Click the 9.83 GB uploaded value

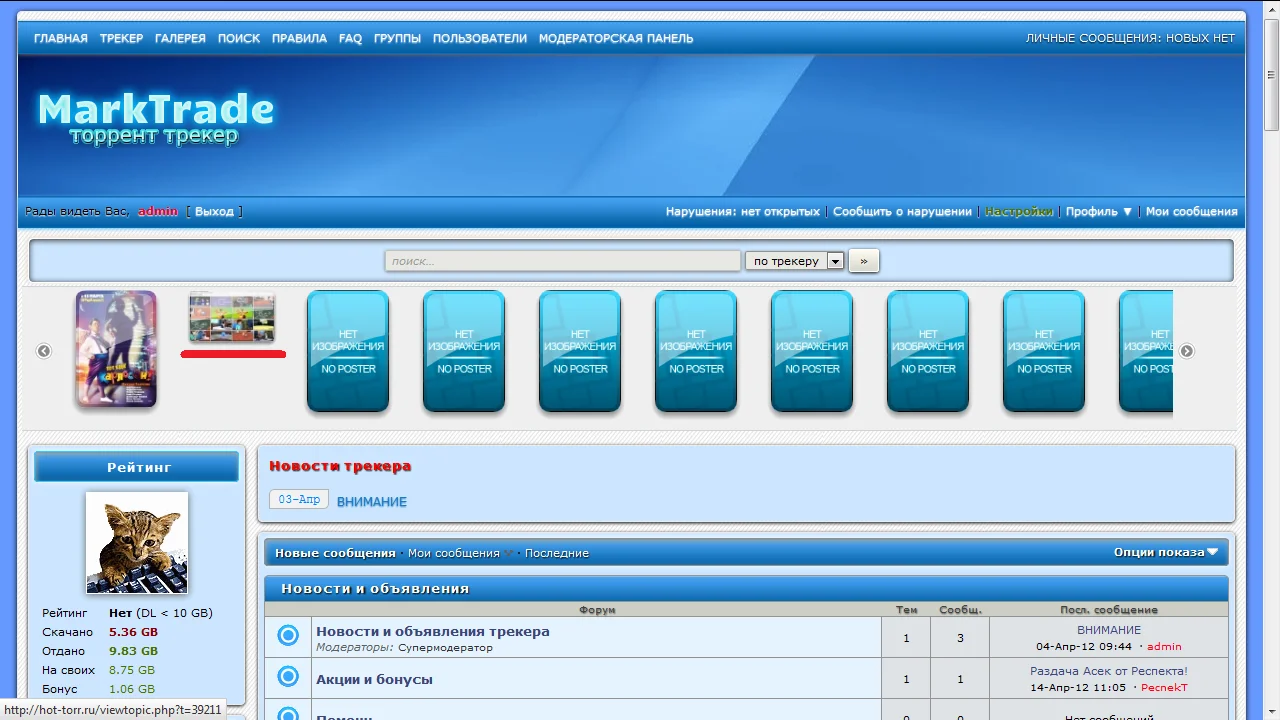(x=133, y=651)
